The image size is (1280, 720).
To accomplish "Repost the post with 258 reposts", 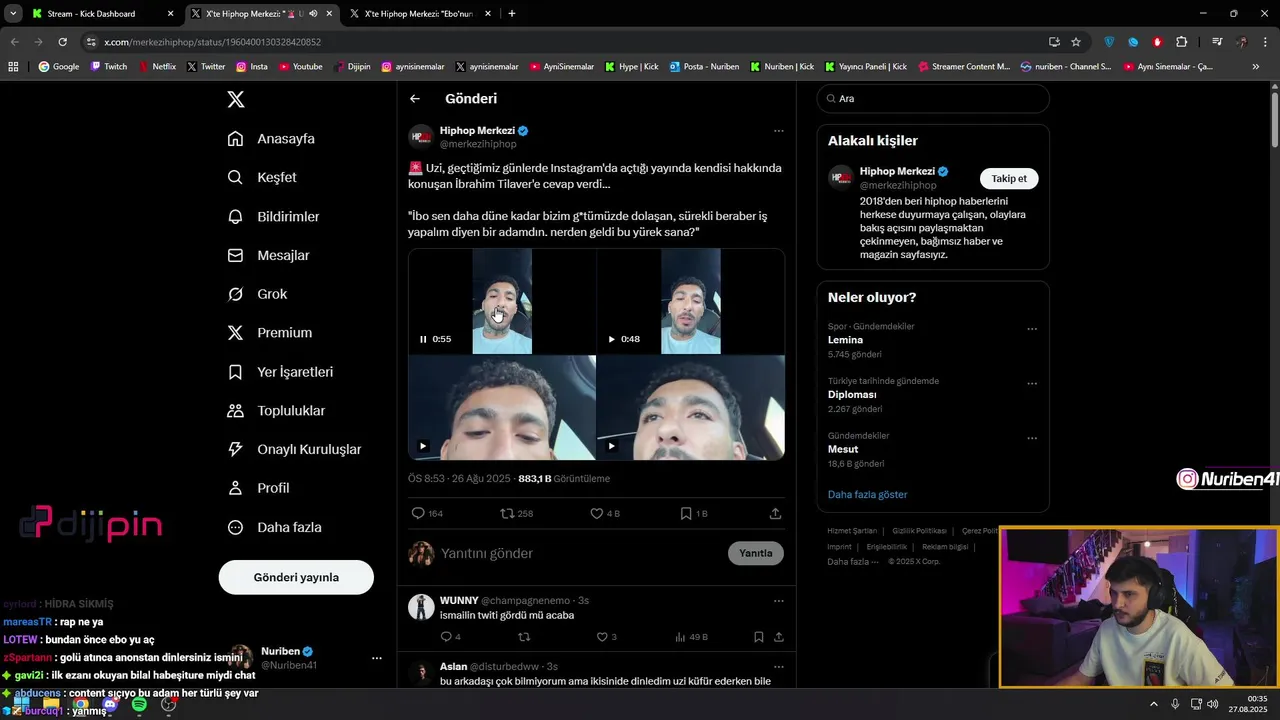I will (508, 513).
